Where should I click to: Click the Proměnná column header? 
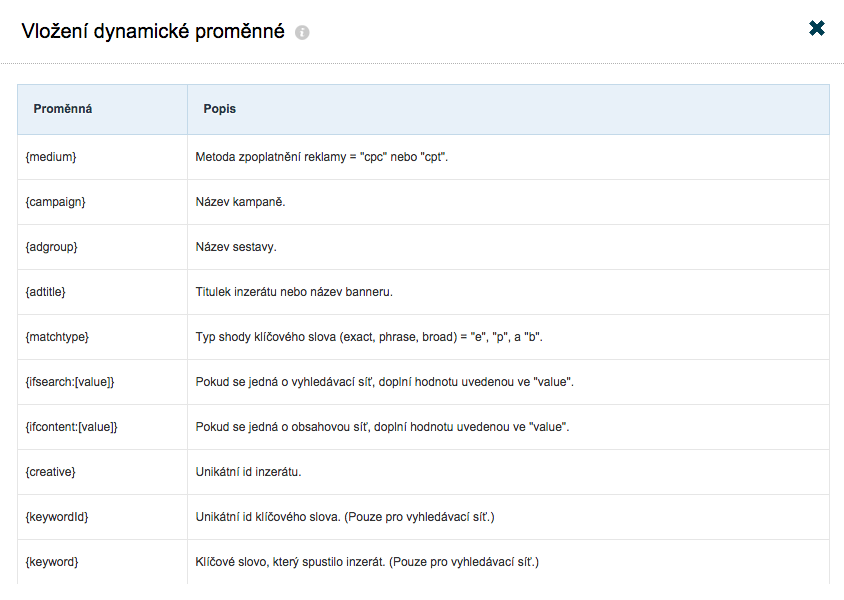(x=63, y=109)
